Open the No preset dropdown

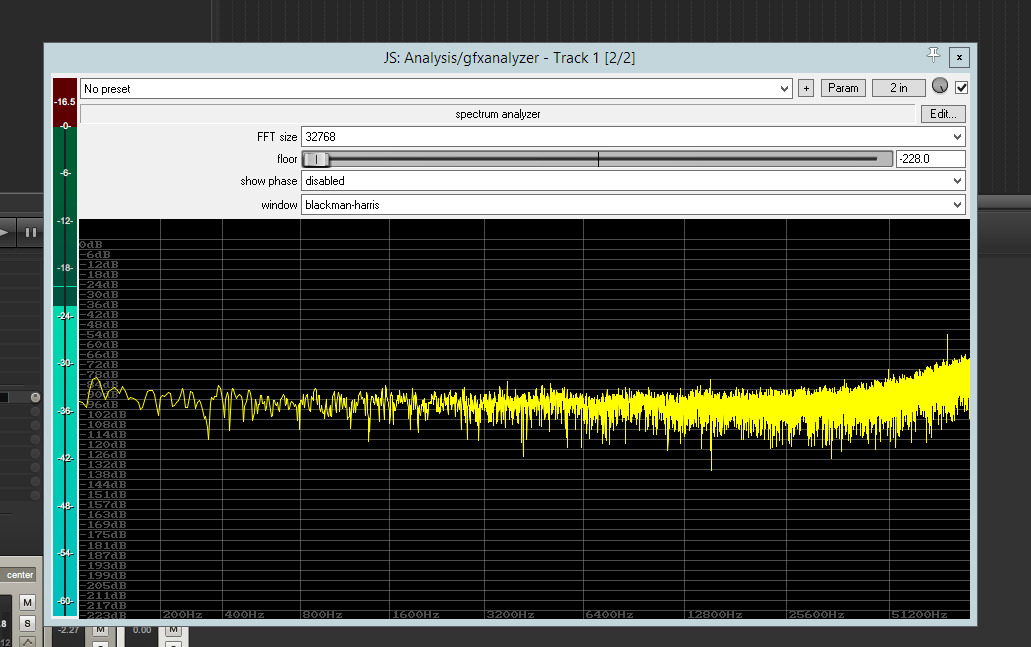pos(436,89)
